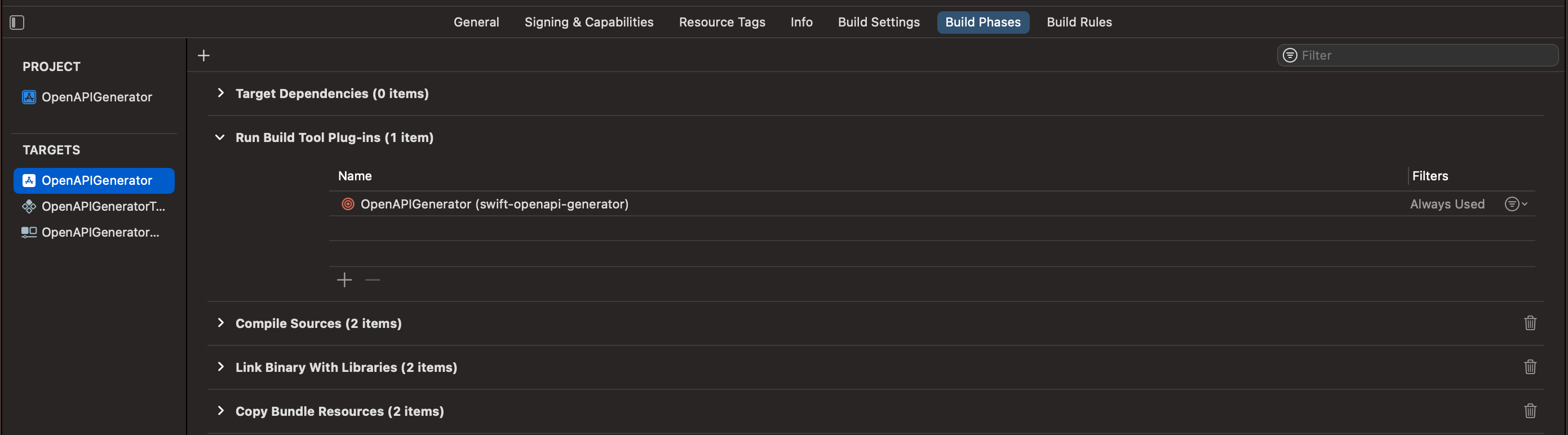This screenshot has height=435, width=1568.
Task: Click the Name column header
Action: coord(355,176)
